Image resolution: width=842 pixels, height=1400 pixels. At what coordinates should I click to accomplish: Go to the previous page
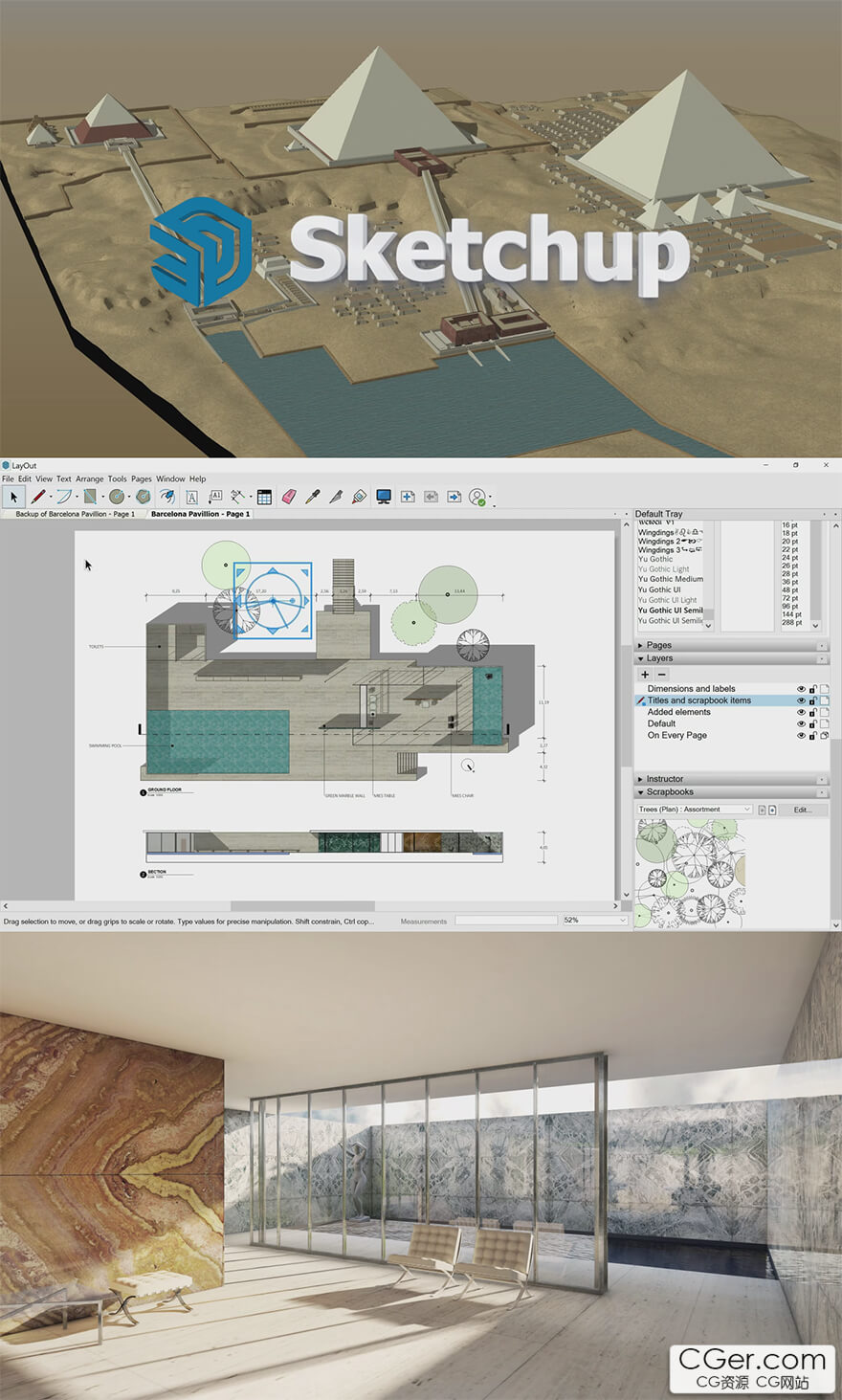[431, 497]
